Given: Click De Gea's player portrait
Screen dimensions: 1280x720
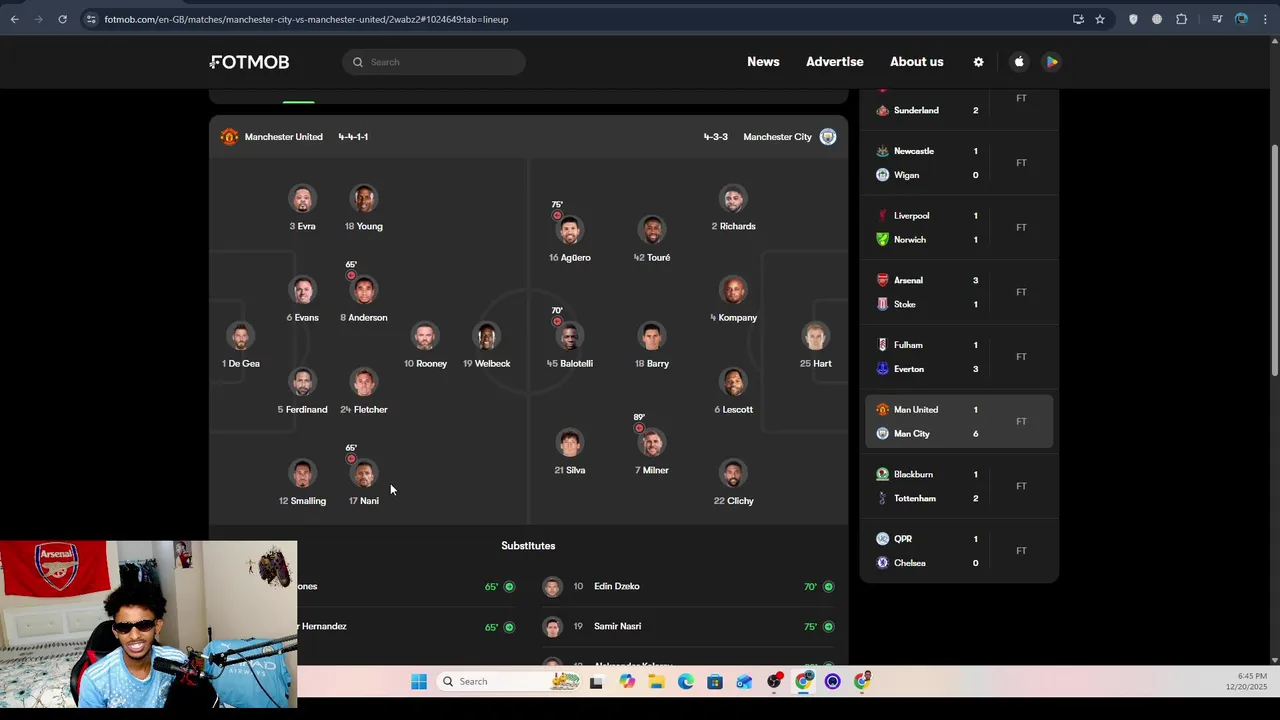Looking at the screenshot, I should coord(240,337).
